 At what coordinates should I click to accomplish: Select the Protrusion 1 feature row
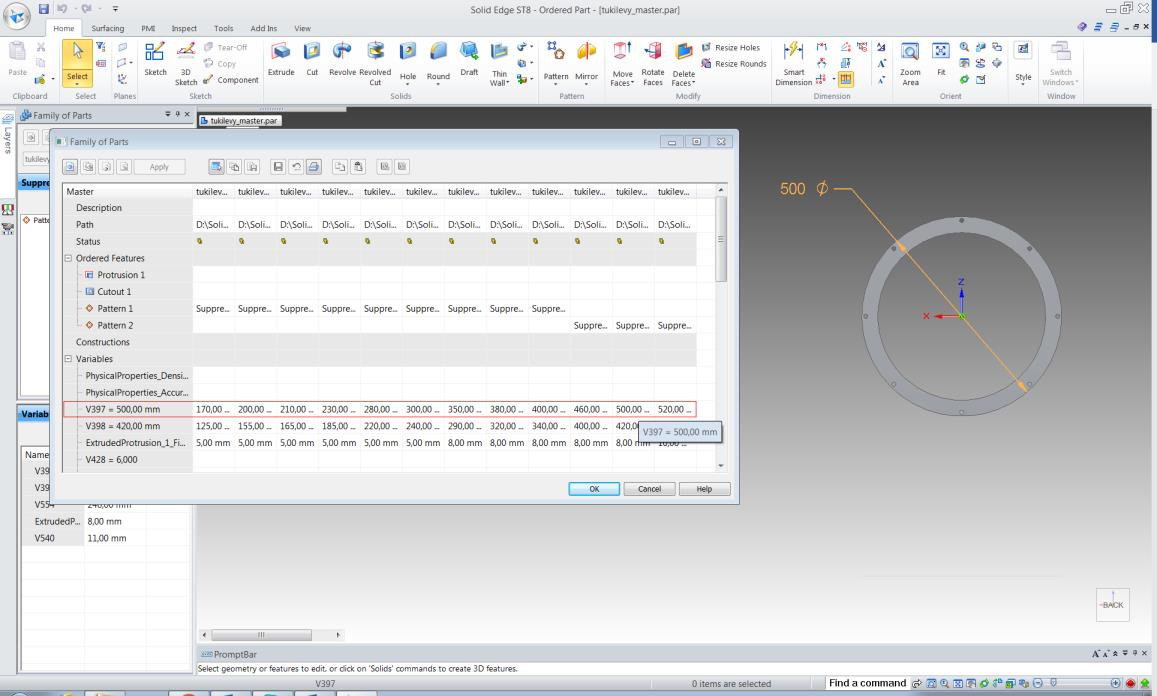point(121,275)
